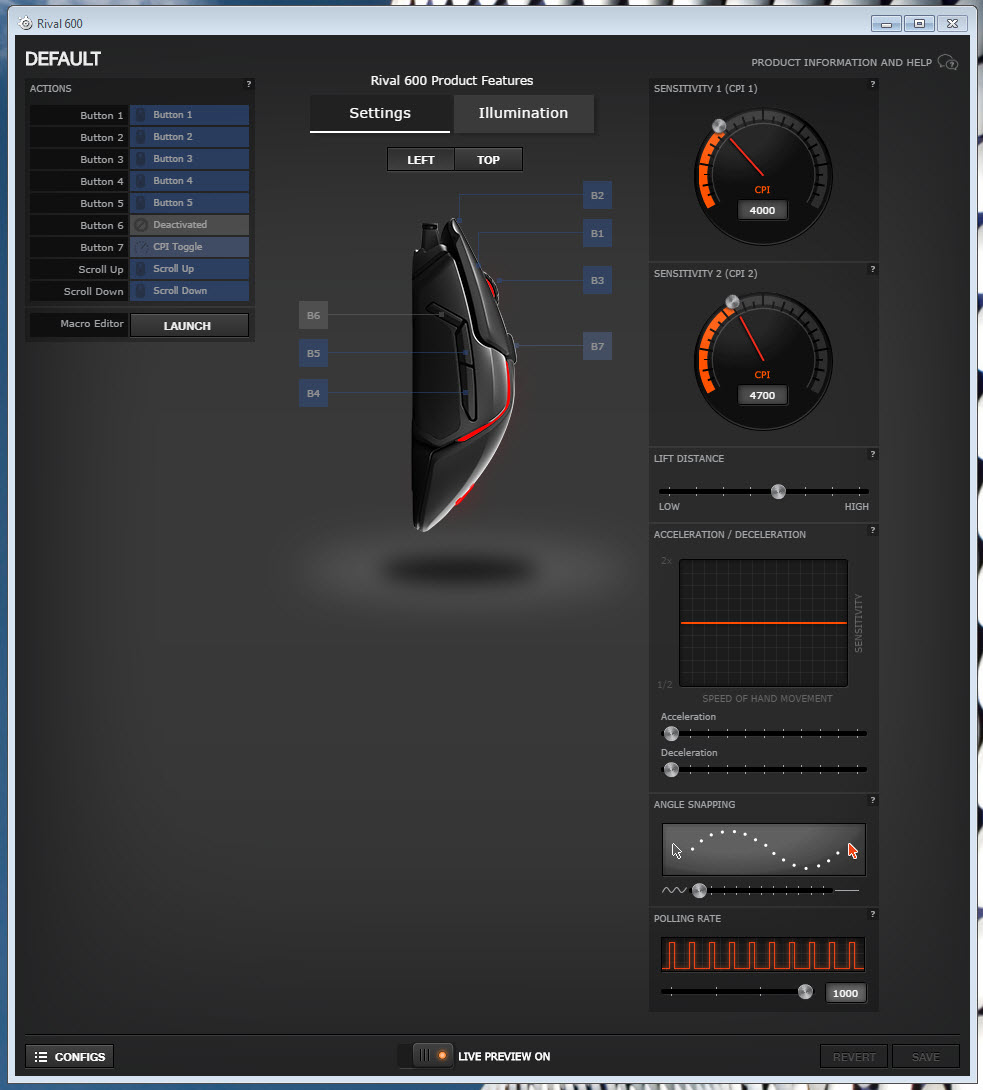Change the Button 5 action assignment
This screenshot has height=1090, width=983.
(x=189, y=203)
